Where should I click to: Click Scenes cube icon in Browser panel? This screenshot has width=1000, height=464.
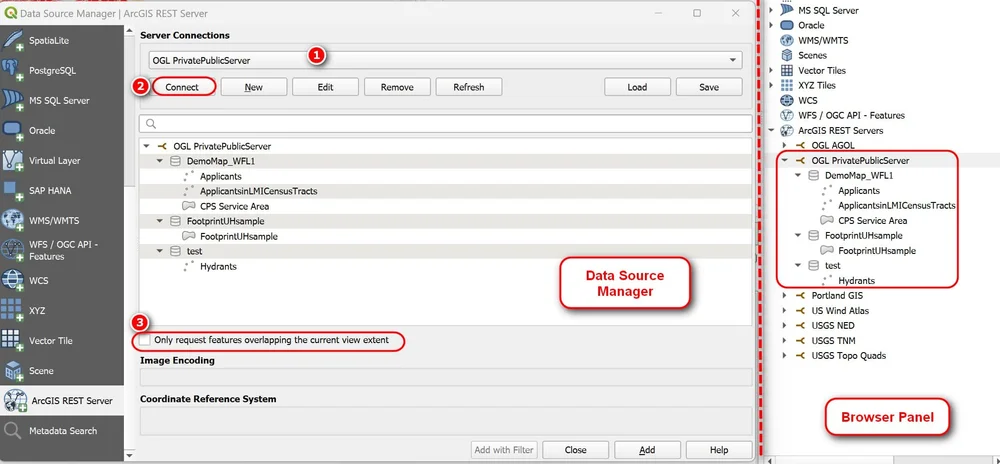point(786,55)
